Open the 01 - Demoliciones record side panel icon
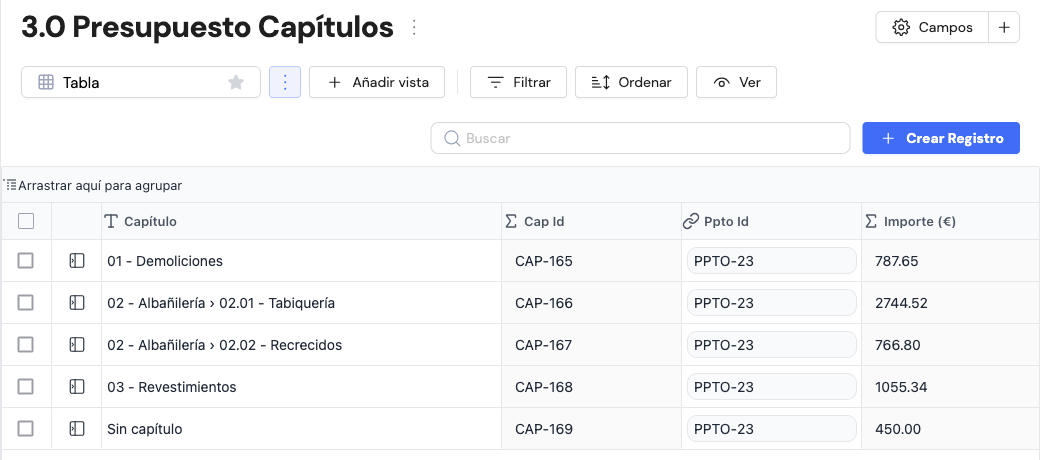 coord(77,261)
